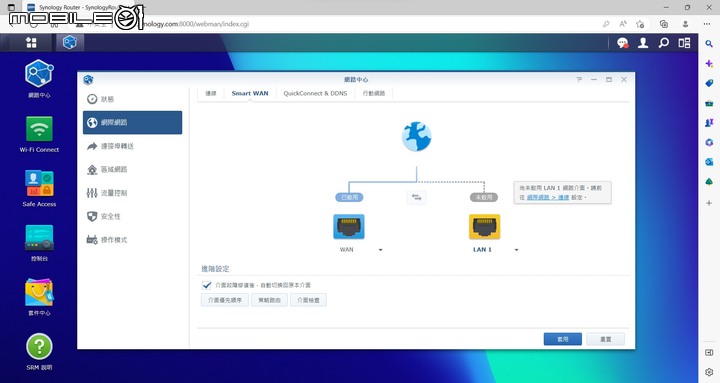Viewport: 720px width, 383px height.
Task: Open the browser three-dot more menu
Action: 707,24
